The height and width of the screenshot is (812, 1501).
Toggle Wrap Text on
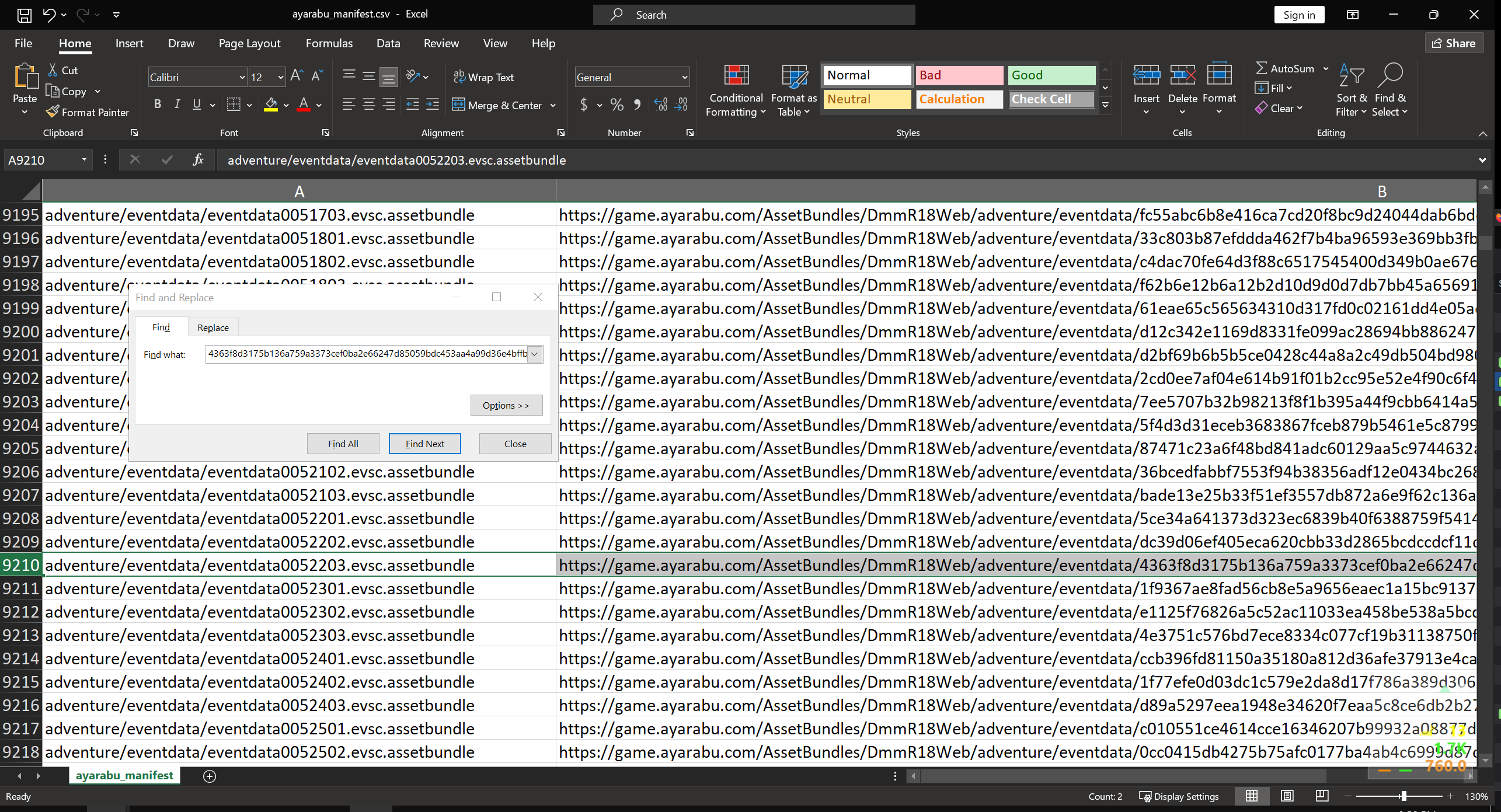[x=483, y=77]
